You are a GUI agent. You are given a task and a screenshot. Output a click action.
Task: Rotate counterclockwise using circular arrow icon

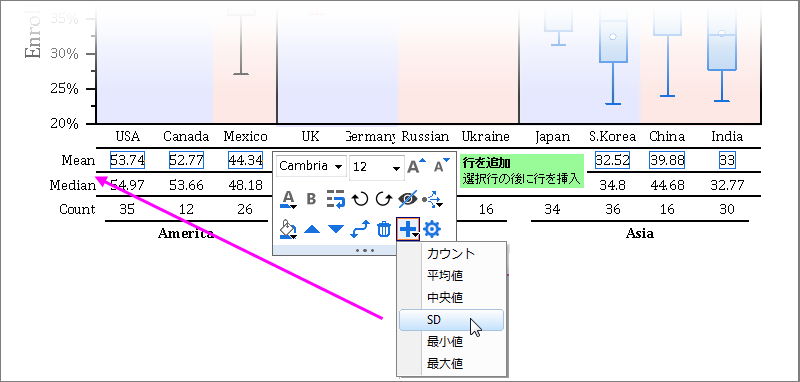coord(360,199)
